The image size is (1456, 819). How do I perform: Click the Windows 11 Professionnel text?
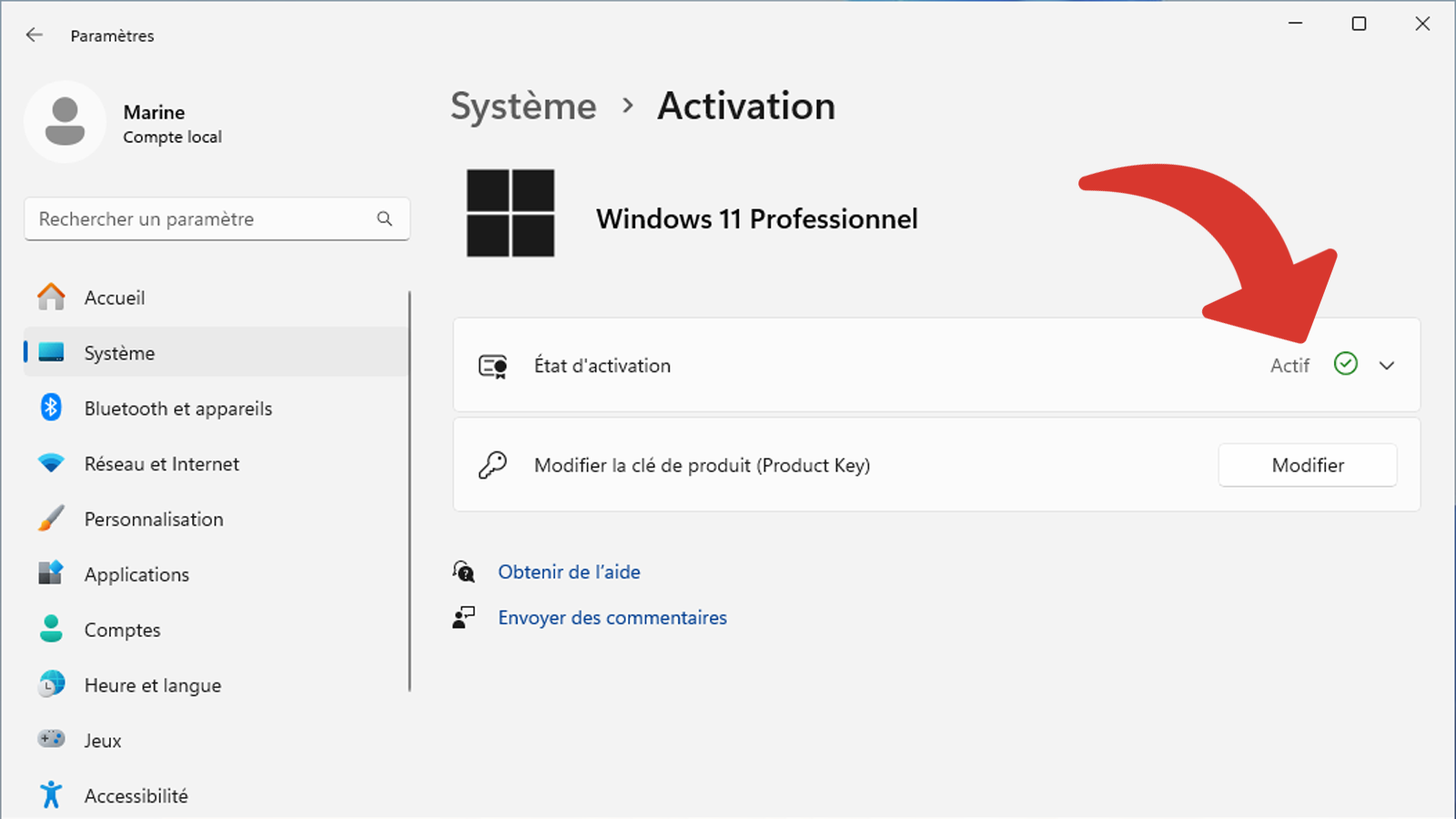click(x=756, y=218)
